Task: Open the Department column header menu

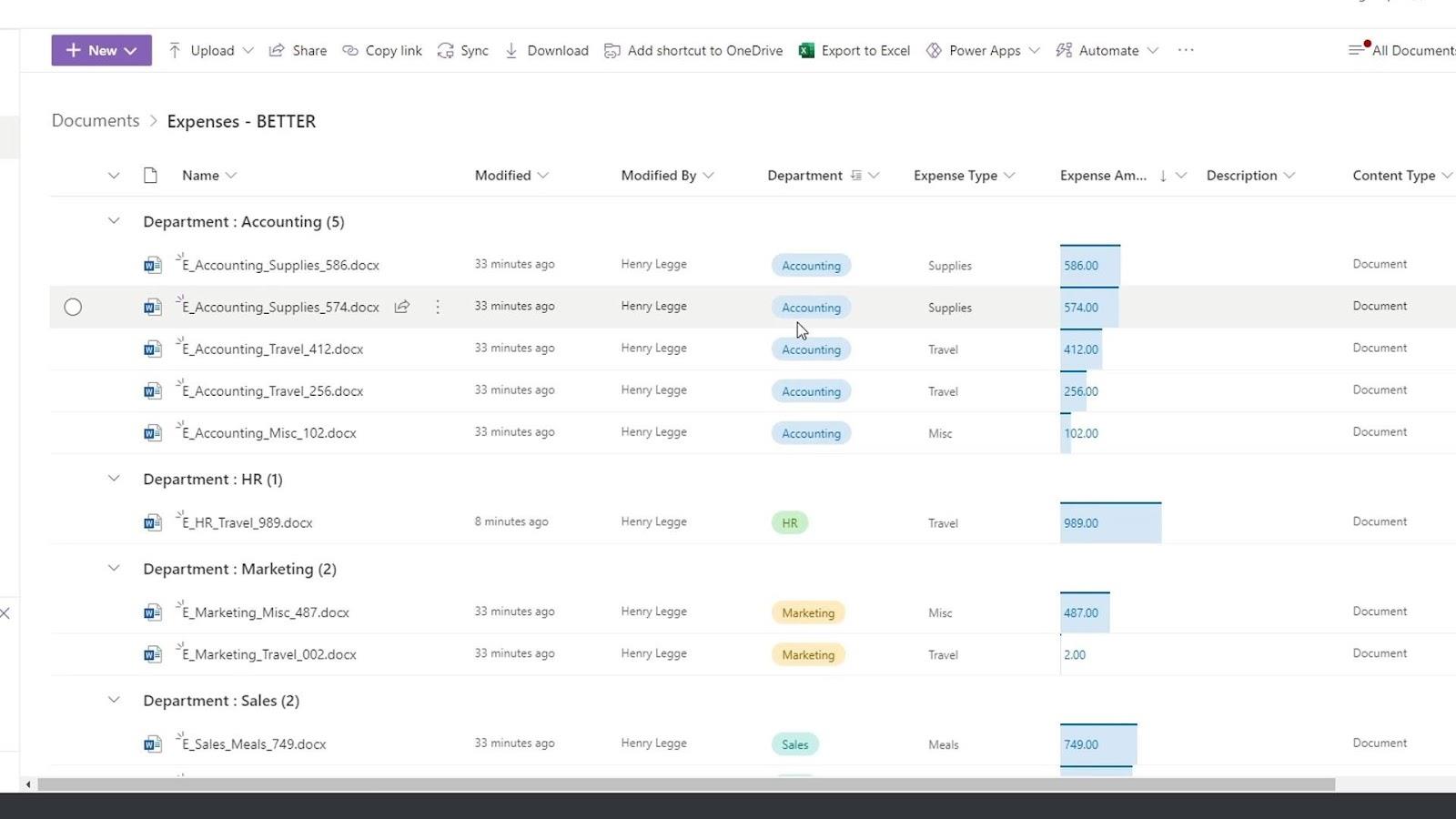Action: coord(823,175)
